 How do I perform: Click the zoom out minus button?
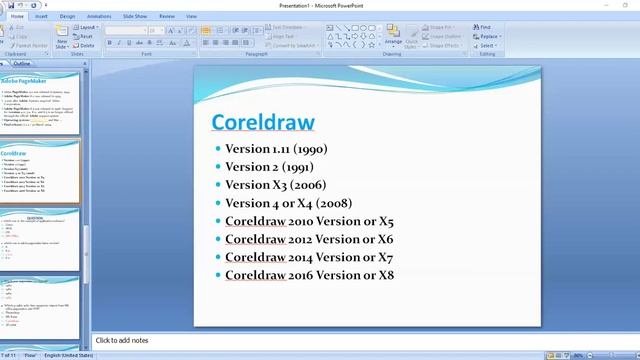(x=590, y=356)
